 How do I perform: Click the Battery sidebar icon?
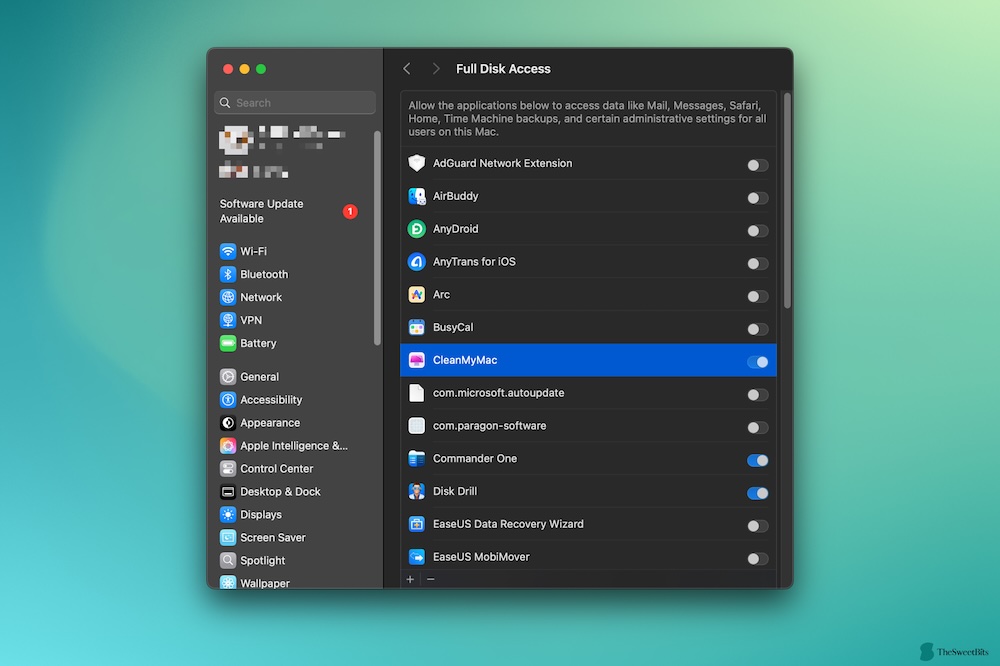(x=228, y=343)
